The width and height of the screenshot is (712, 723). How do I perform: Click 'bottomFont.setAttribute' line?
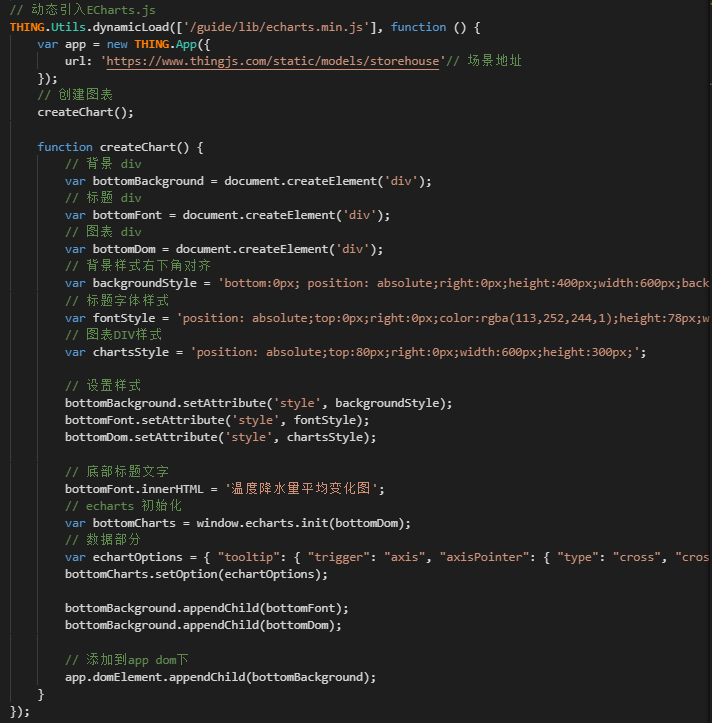[x=217, y=421]
